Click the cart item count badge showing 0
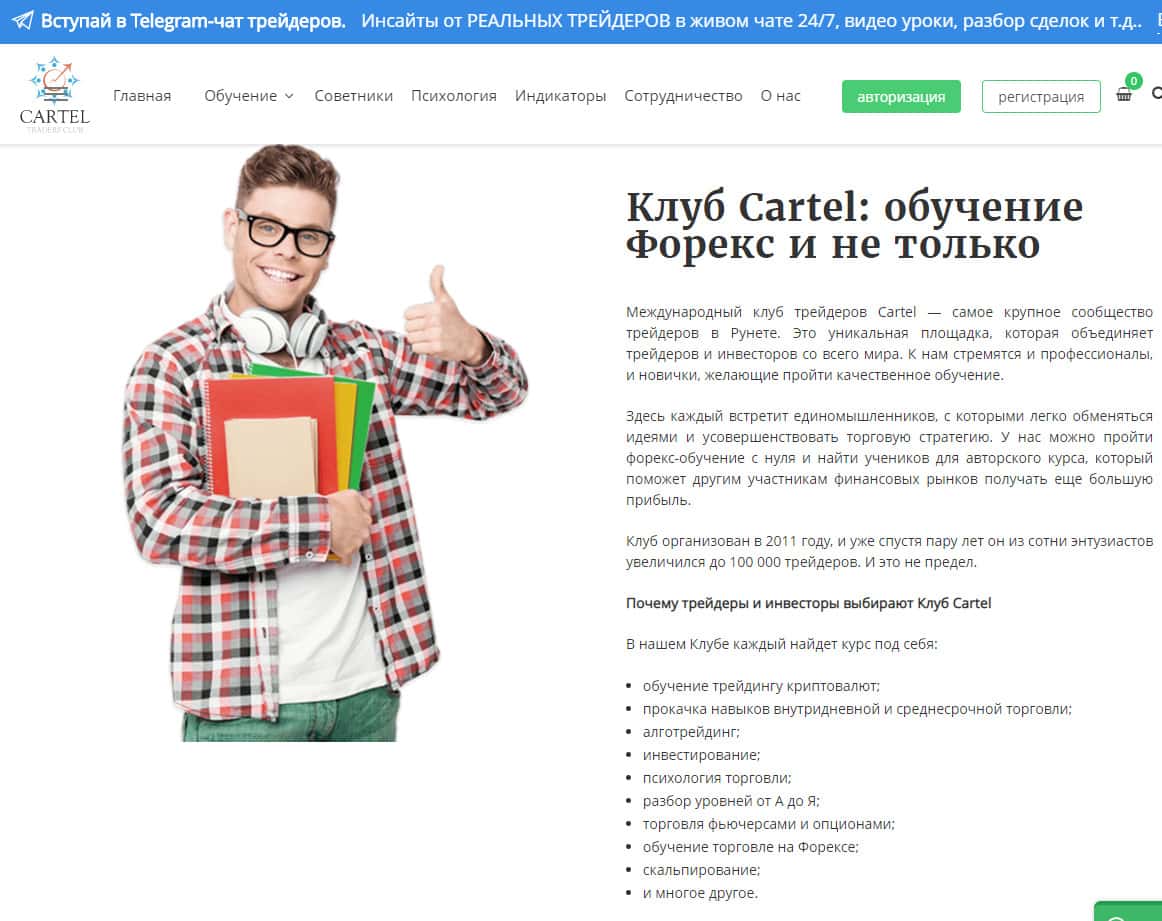 [1133, 81]
